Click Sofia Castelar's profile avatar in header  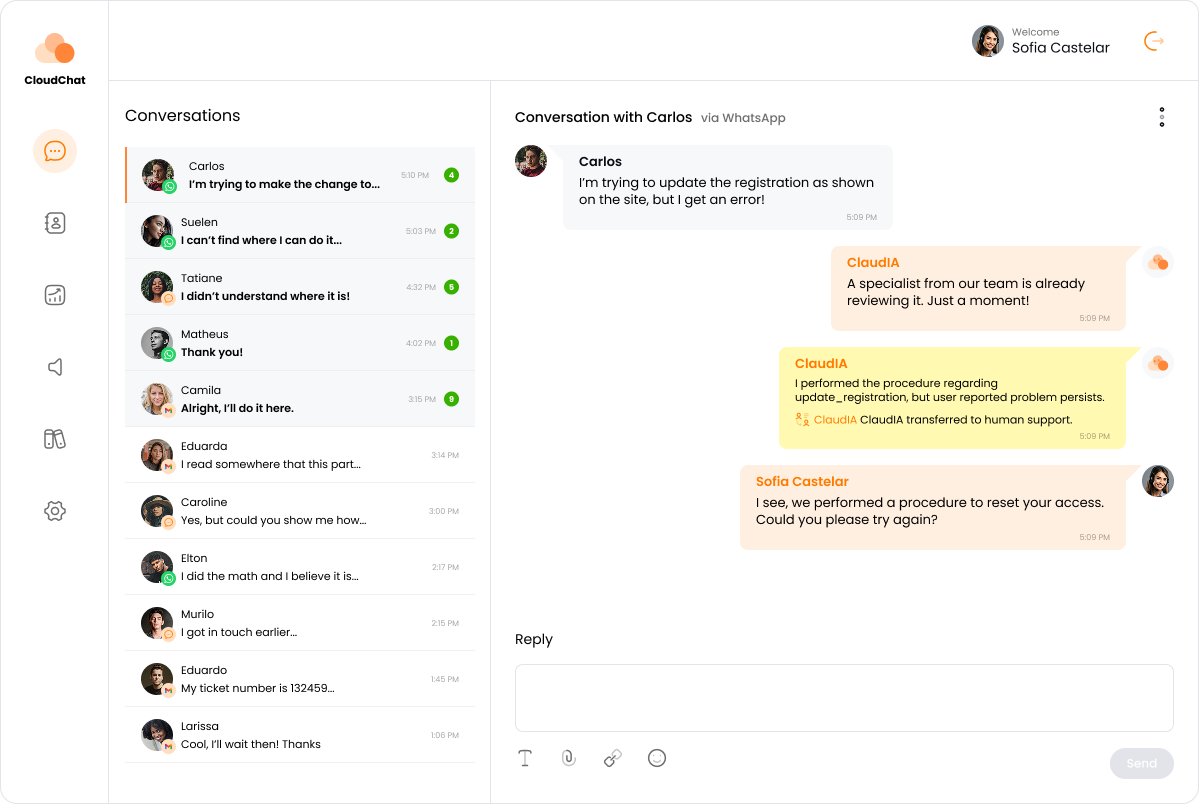(x=987, y=41)
